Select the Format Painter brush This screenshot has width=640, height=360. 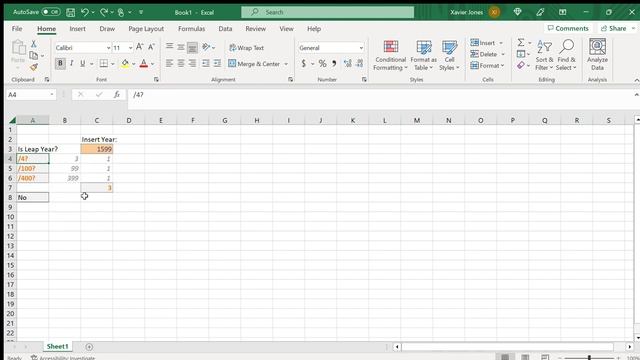click(34, 67)
